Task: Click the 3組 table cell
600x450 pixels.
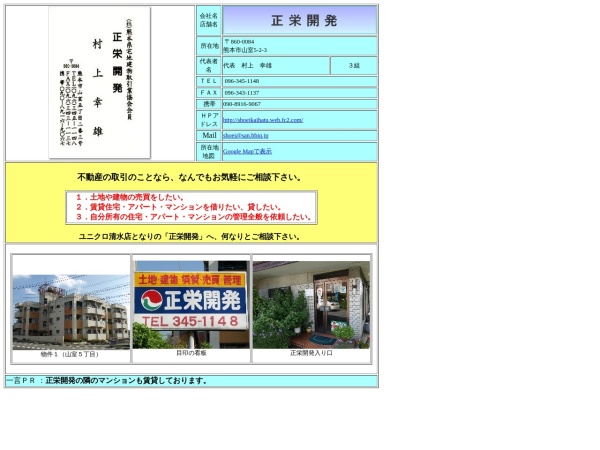Action: [x=354, y=65]
